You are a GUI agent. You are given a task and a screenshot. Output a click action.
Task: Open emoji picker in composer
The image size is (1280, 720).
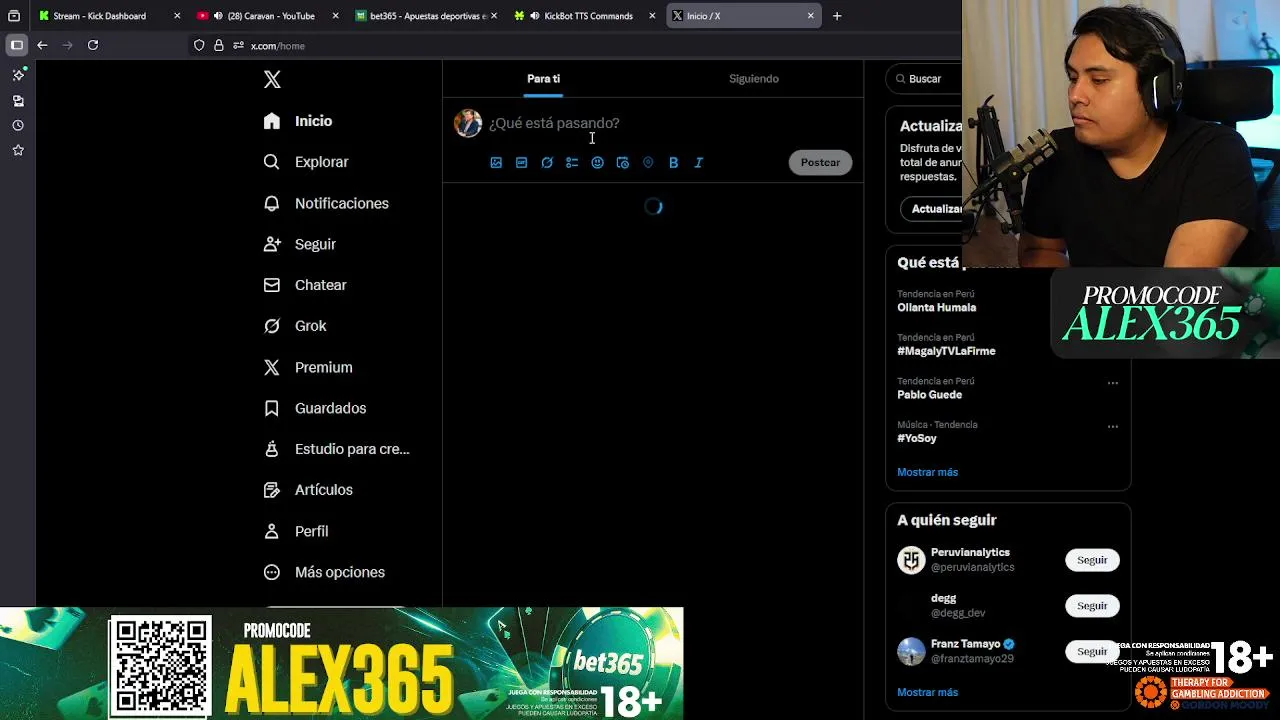point(597,162)
